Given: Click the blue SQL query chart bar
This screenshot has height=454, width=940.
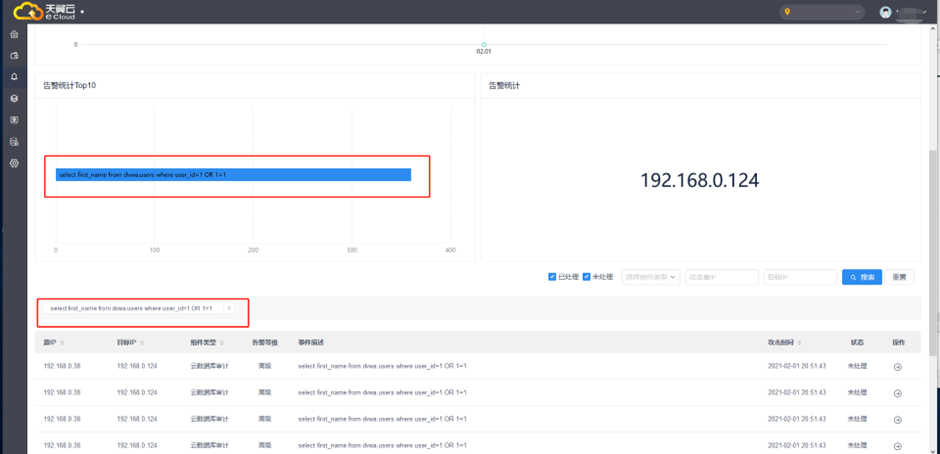Looking at the screenshot, I should click(x=233, y=175).
